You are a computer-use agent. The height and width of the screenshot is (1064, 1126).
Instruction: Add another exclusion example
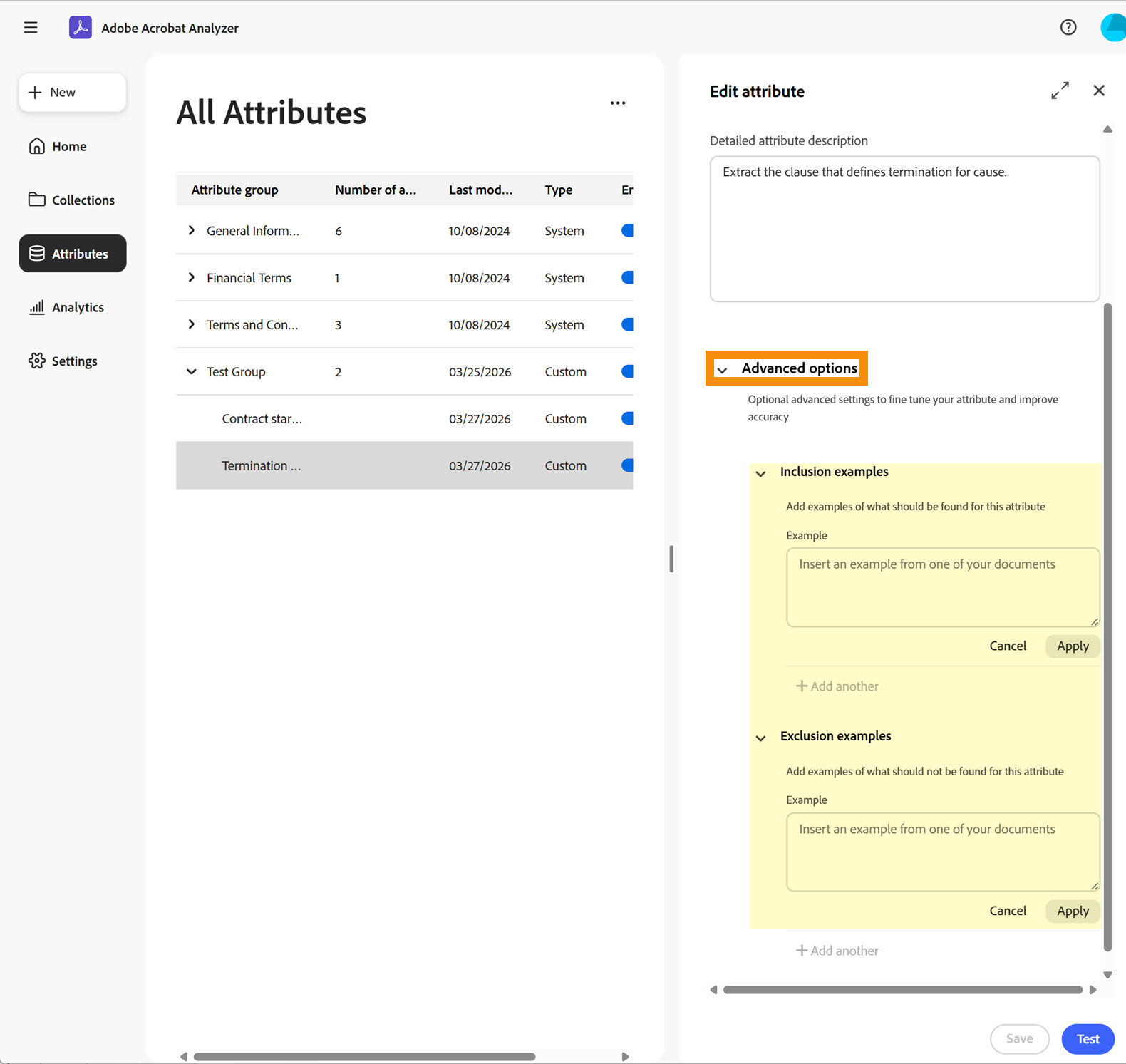click(837, 951)
